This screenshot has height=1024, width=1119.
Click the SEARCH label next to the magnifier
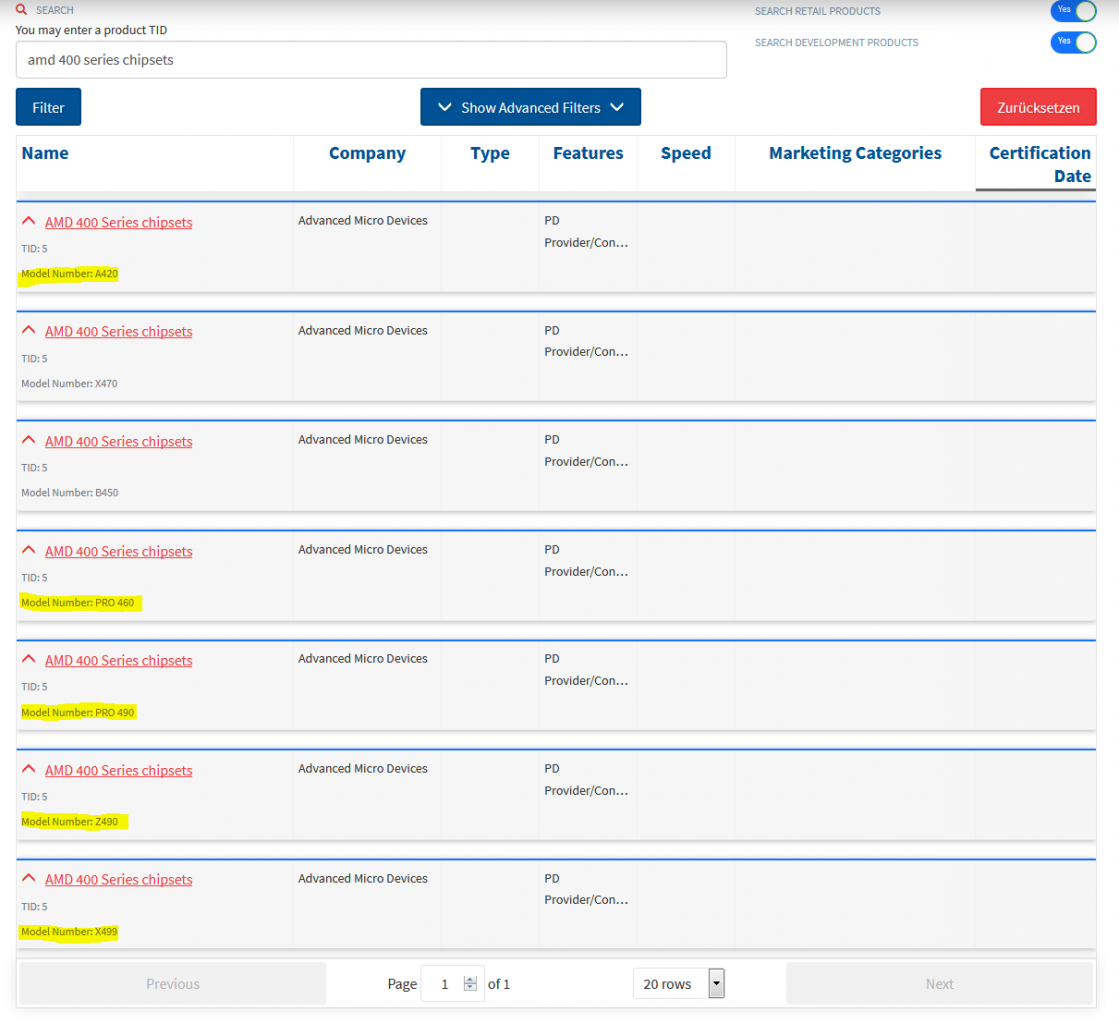(55, 10)
